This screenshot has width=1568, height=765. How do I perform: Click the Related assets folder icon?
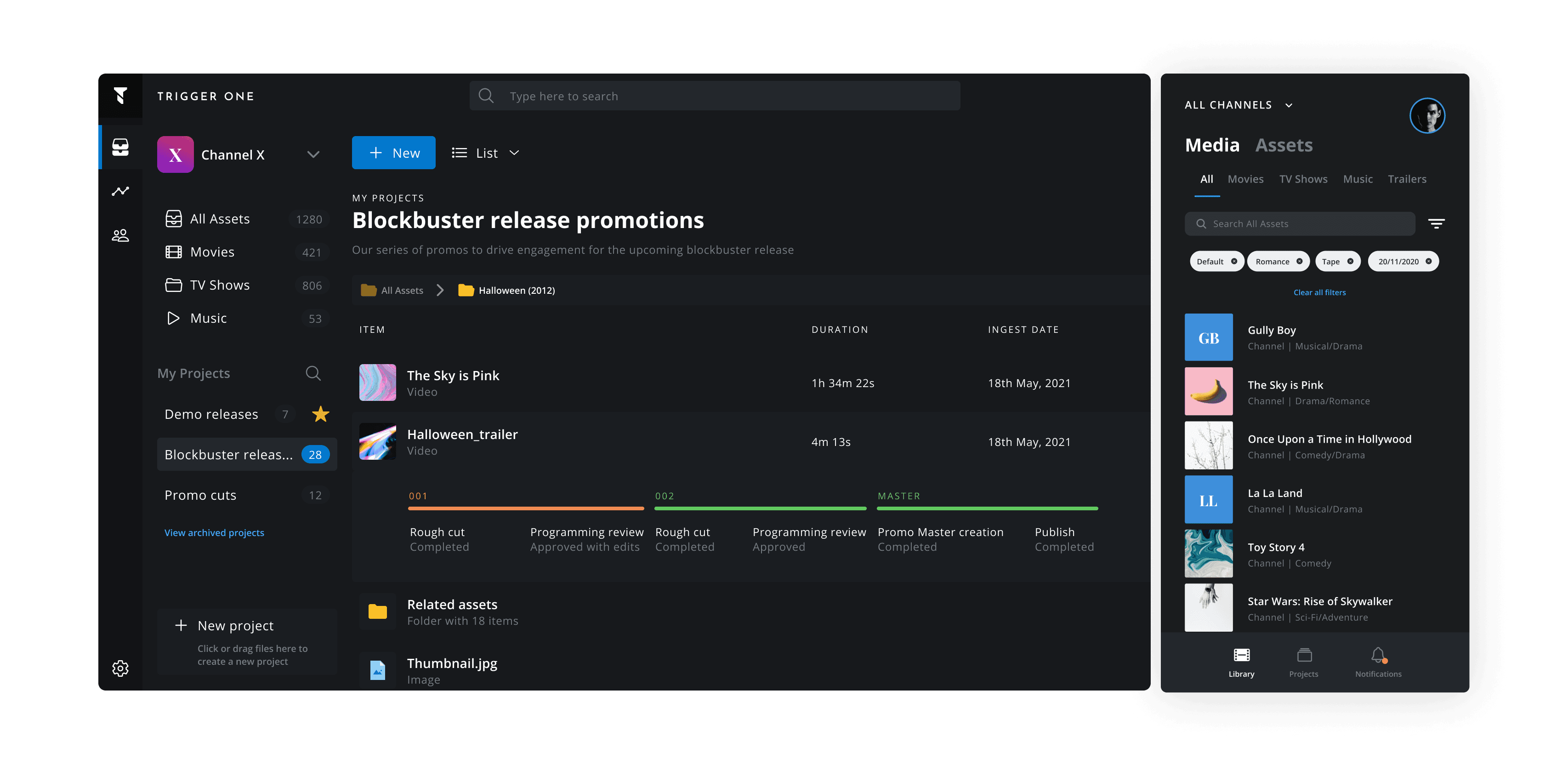point(377,611)
